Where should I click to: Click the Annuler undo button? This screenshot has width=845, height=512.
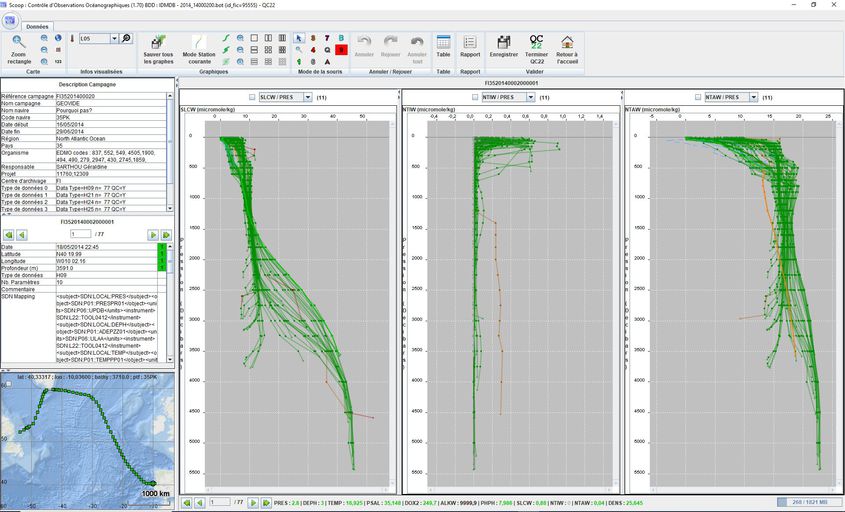[x=364, y=46]
